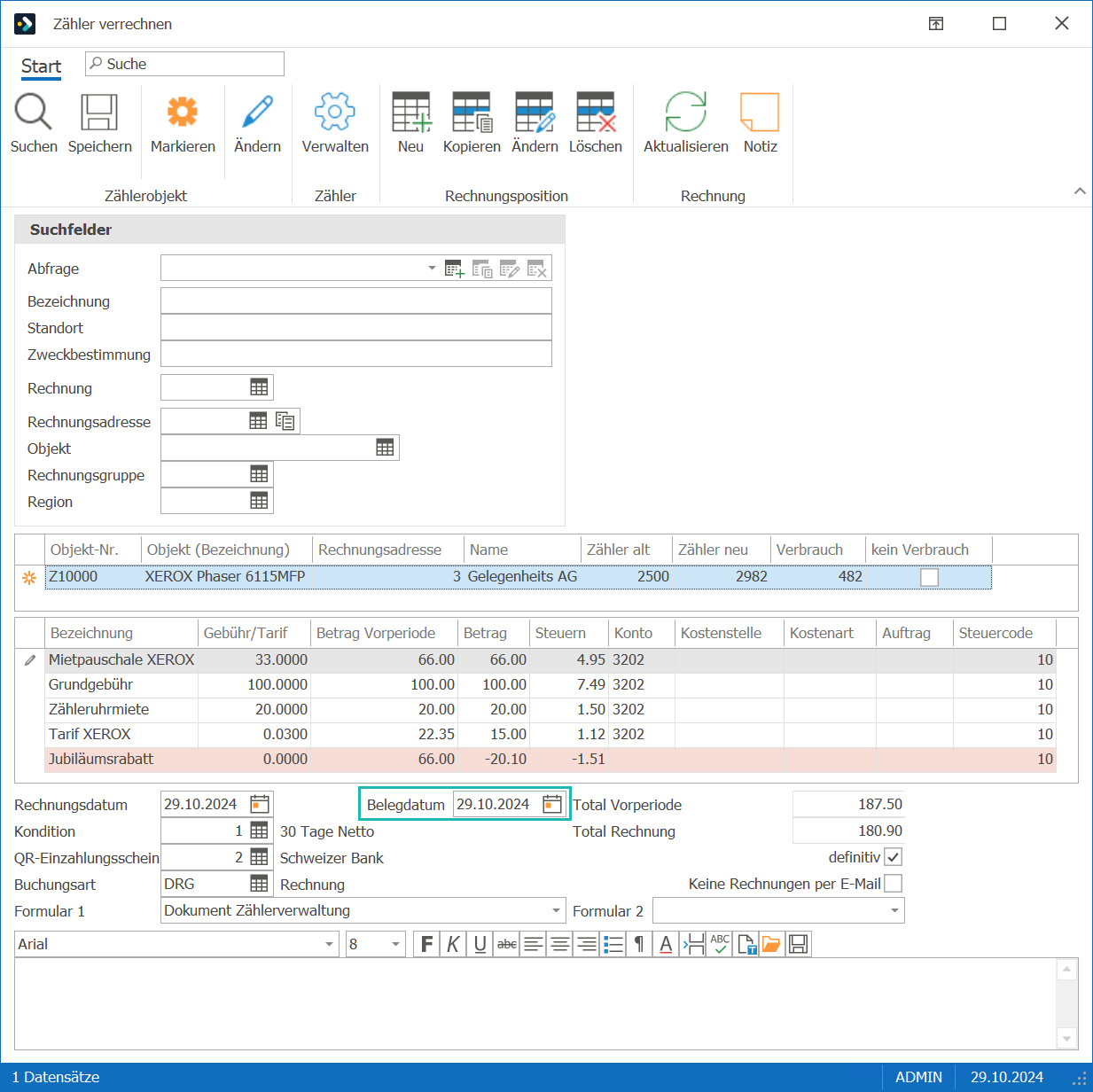This screenshot has height=1092, width=1093.
Task: Delete the Rechnungsposition with Löschen
Action: click(596, 113)
